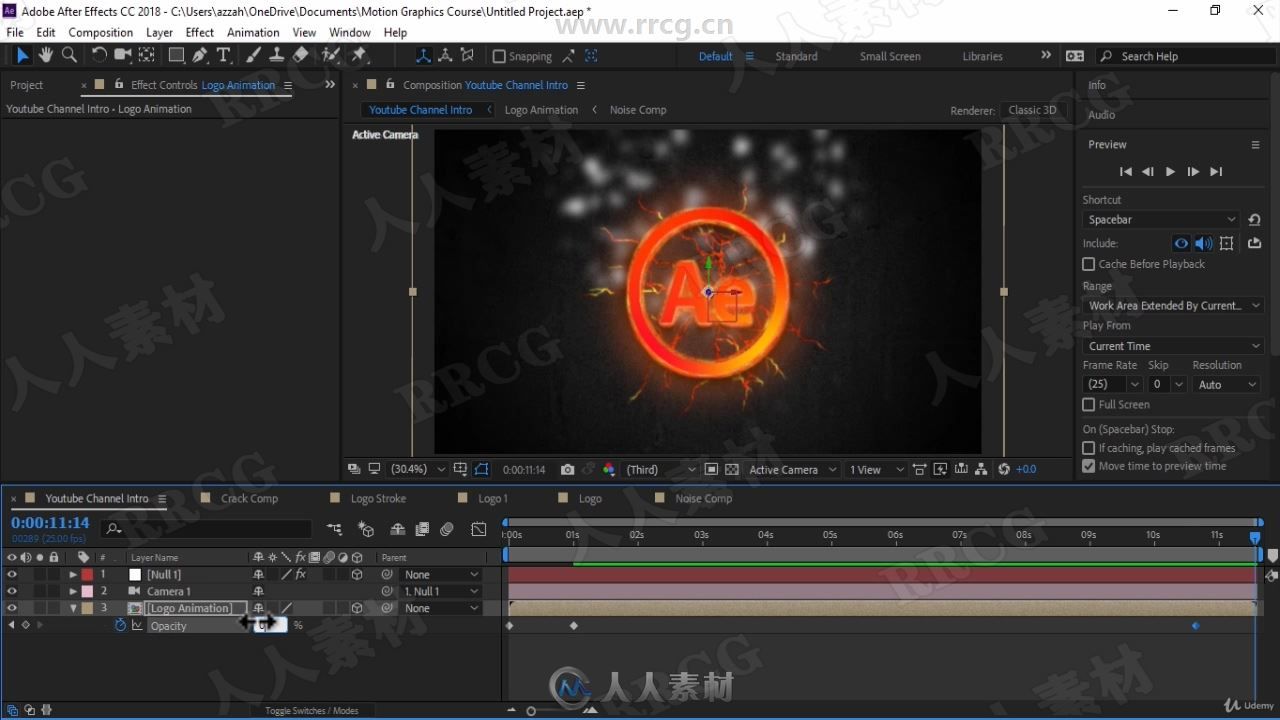
Task: Open the Composition menu
Action: (100, 32)
